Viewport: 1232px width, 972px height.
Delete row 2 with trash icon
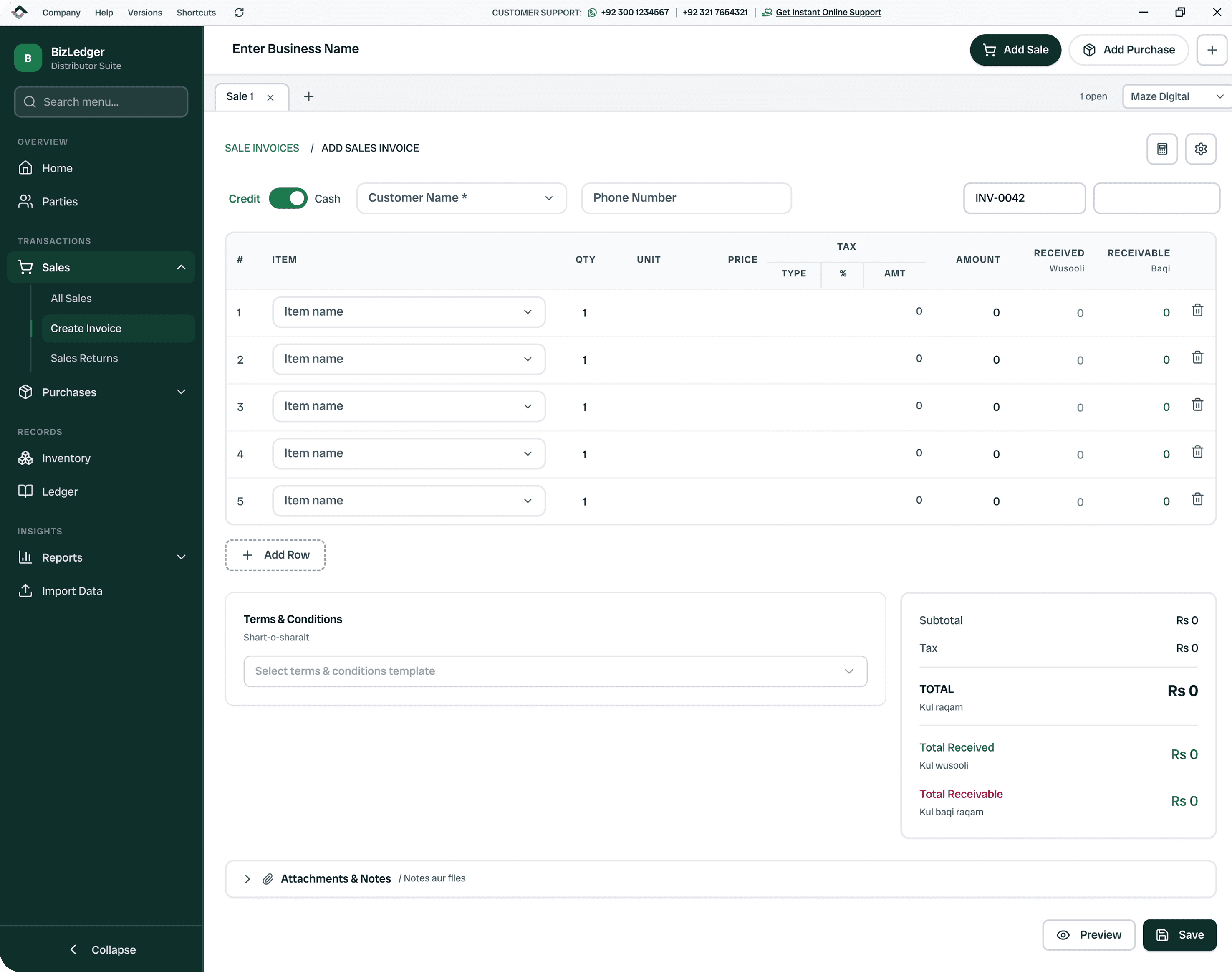[x=1197, y=357]
